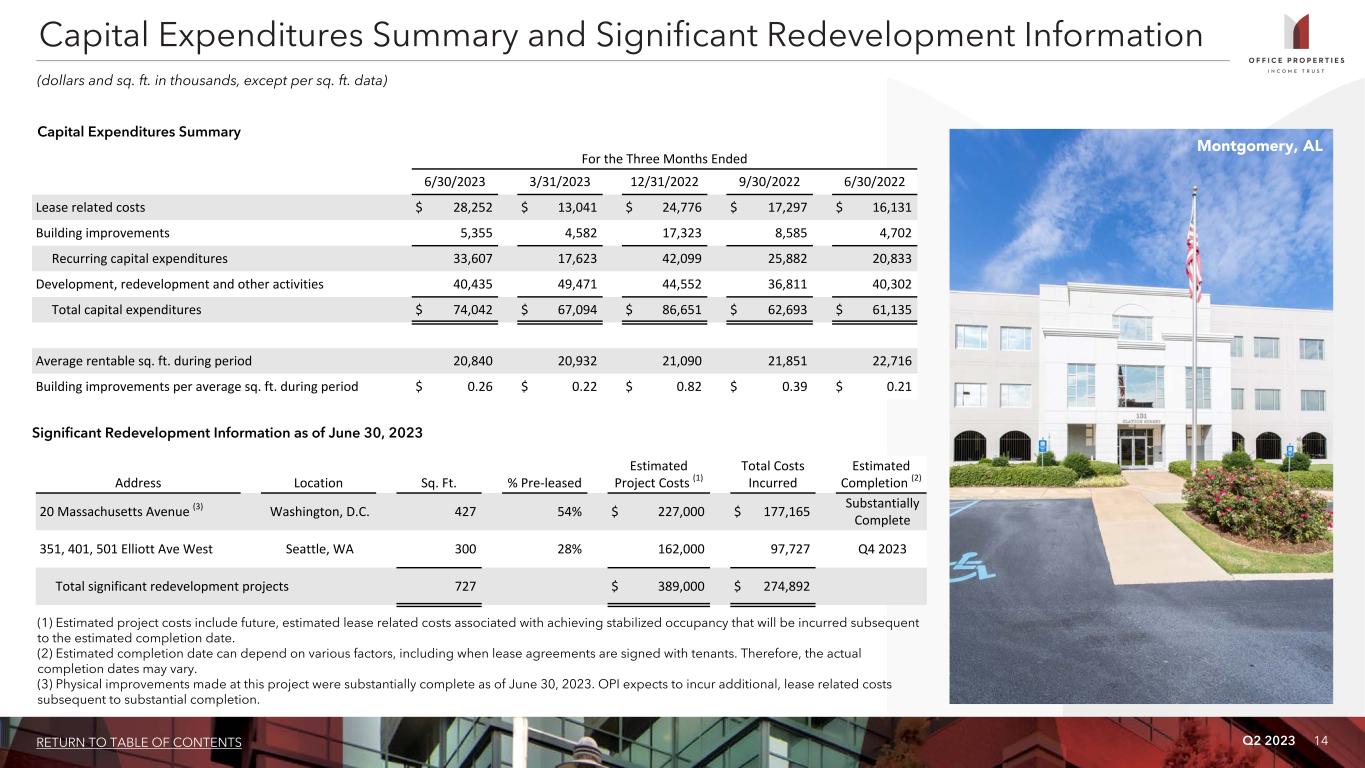
Task: Click the 20 Massachusetts Avenue address
Action: 113,512
